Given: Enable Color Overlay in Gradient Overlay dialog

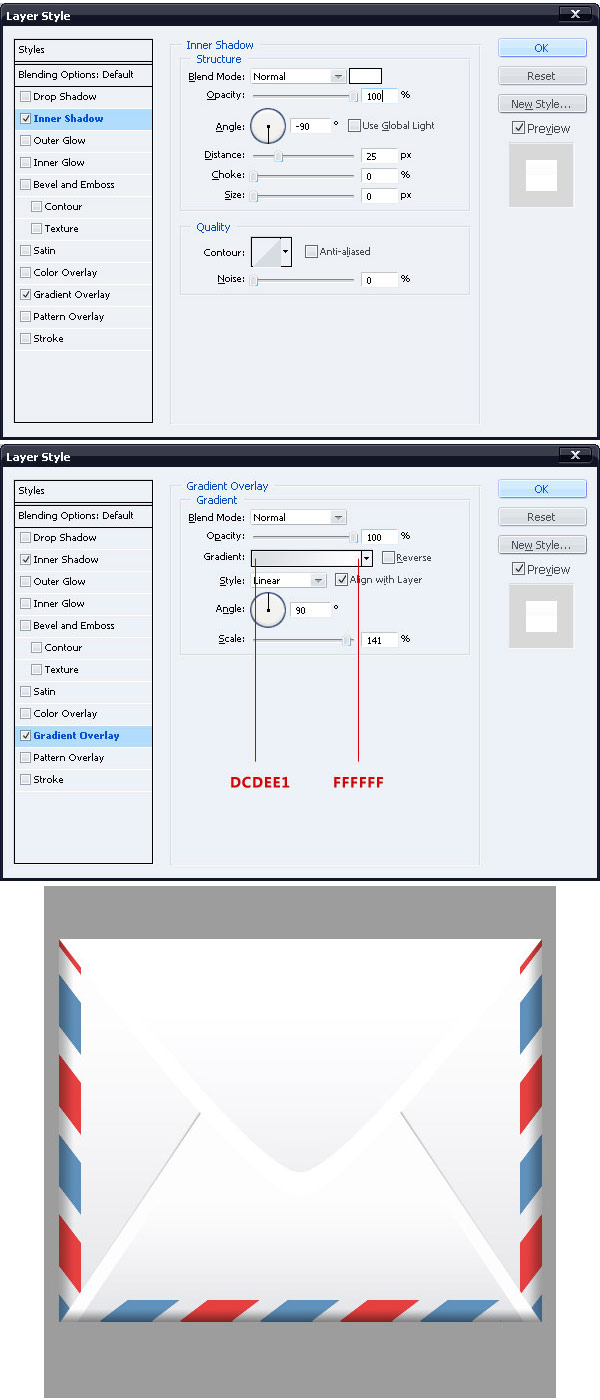Looking at the screenshot, I should 25,714.
